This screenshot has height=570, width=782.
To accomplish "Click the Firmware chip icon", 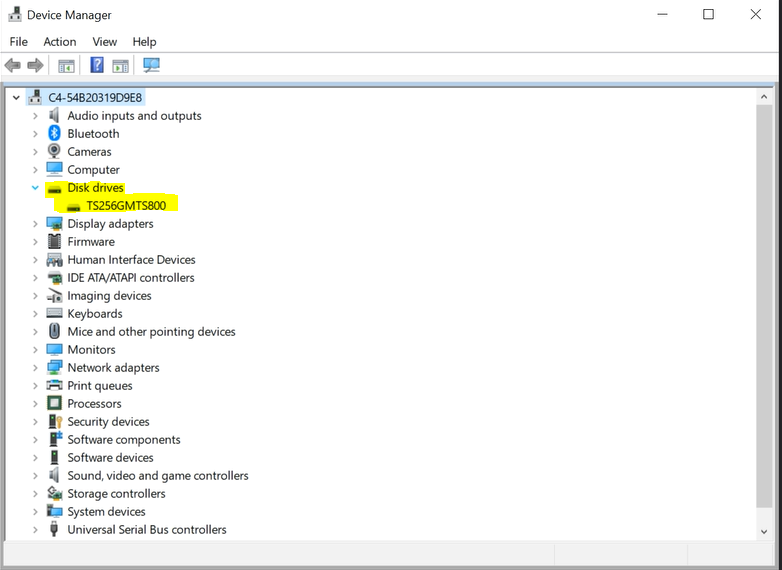I will (x=54, y=241).
